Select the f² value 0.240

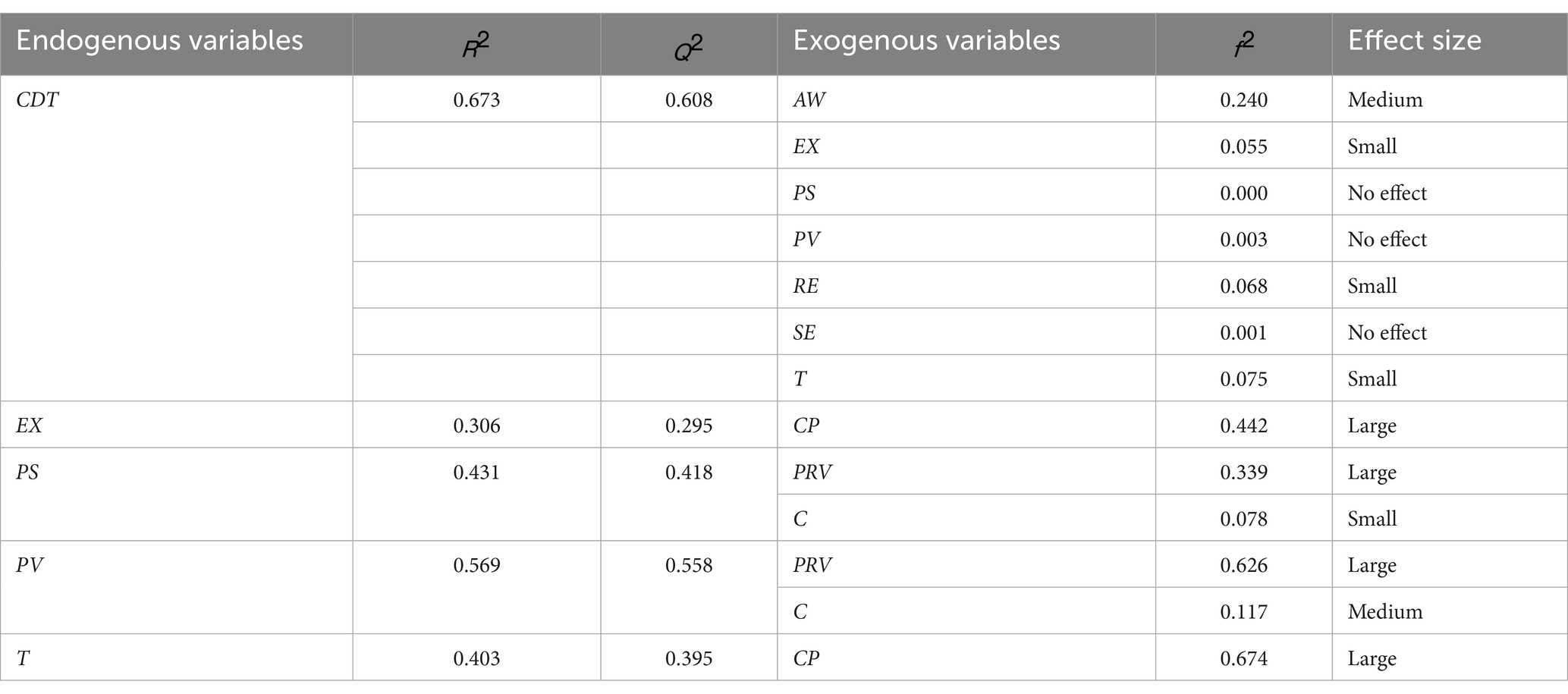tap(1243, 100)
